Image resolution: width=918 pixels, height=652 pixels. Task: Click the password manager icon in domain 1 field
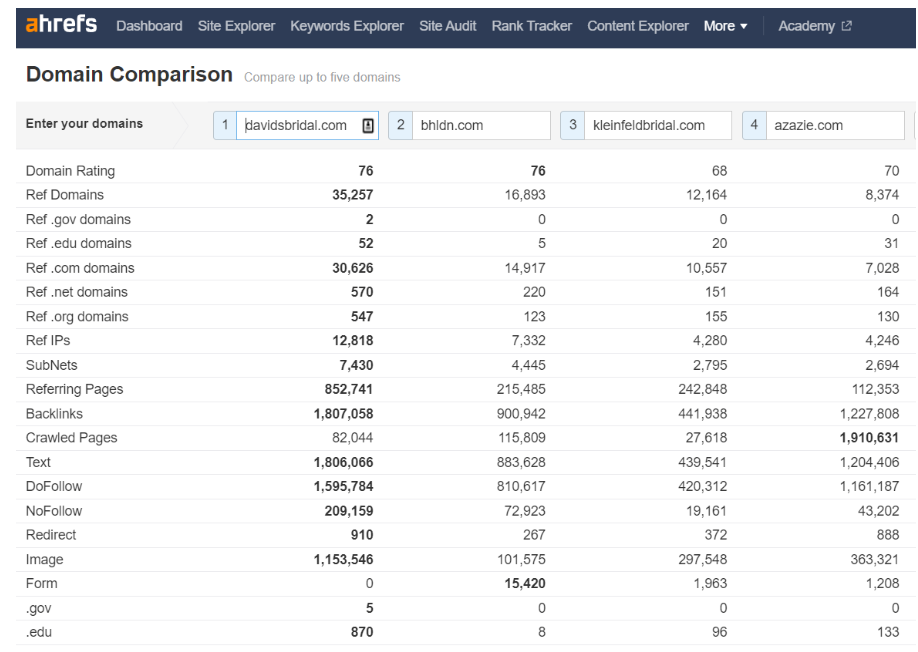coord(368,125)
